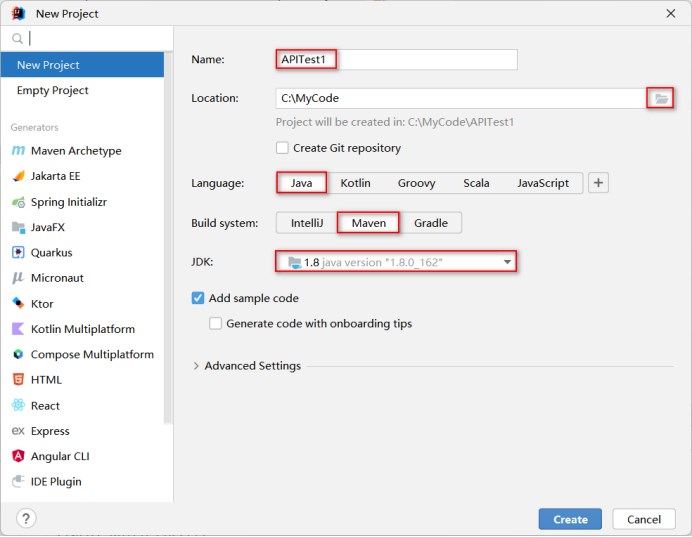692x537 pixels.
Task: Expand Advanced Settings section
Action: point(196,366)
